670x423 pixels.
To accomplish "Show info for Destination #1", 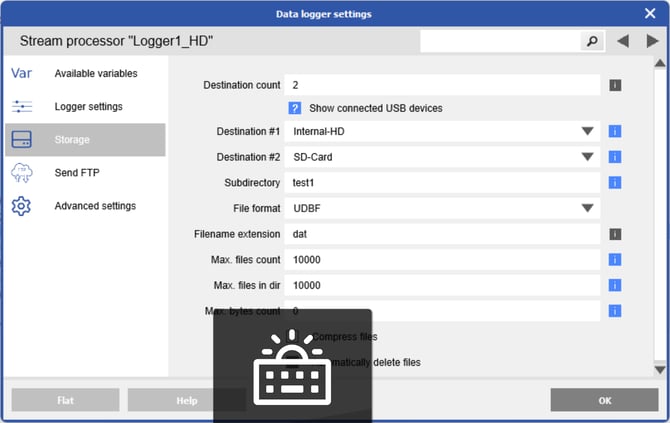I will pyautogui.click(x=615, y=131).
